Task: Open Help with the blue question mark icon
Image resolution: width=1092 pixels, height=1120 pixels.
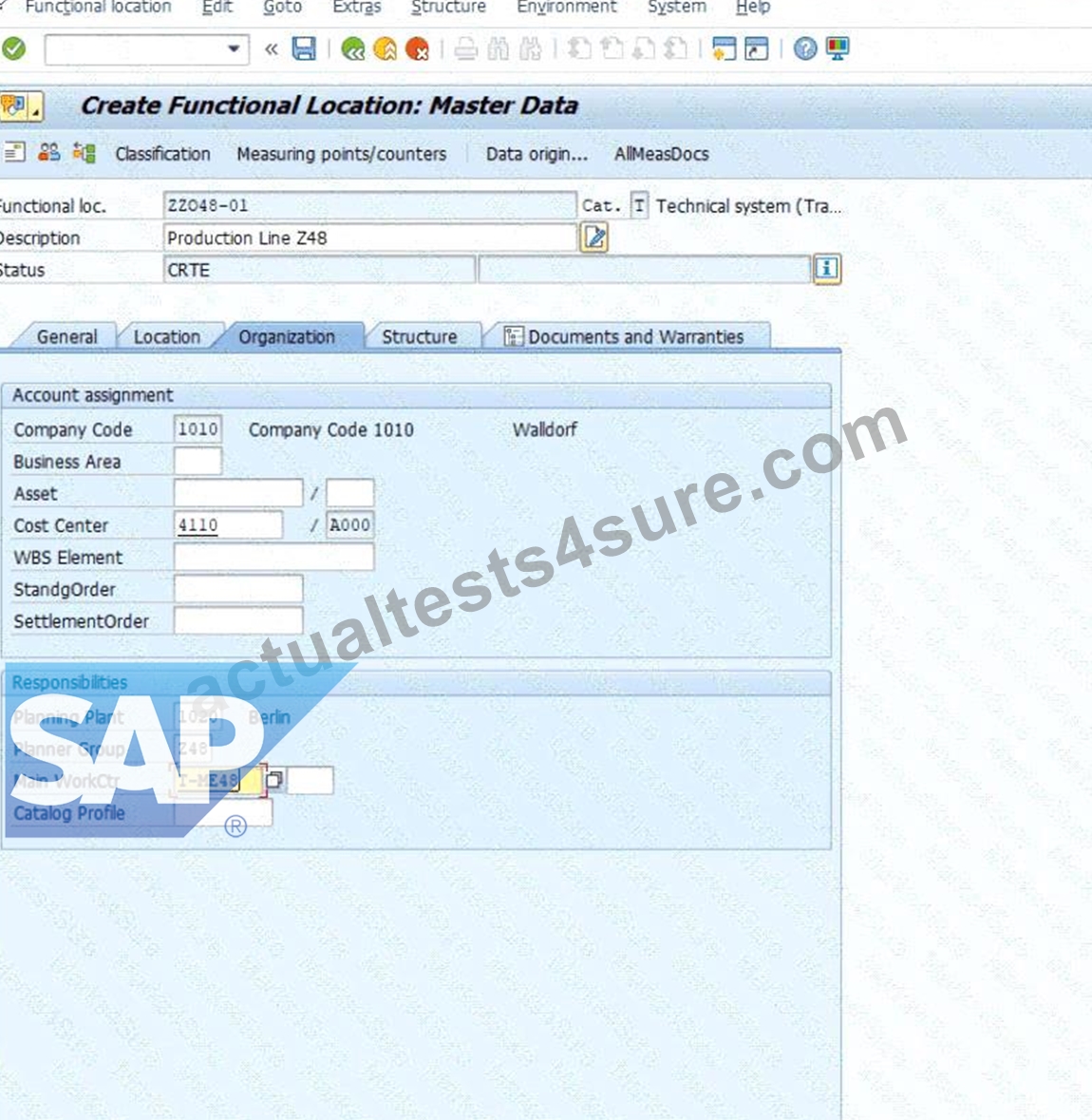Action: pyautogui.click(x=805, y=48)
